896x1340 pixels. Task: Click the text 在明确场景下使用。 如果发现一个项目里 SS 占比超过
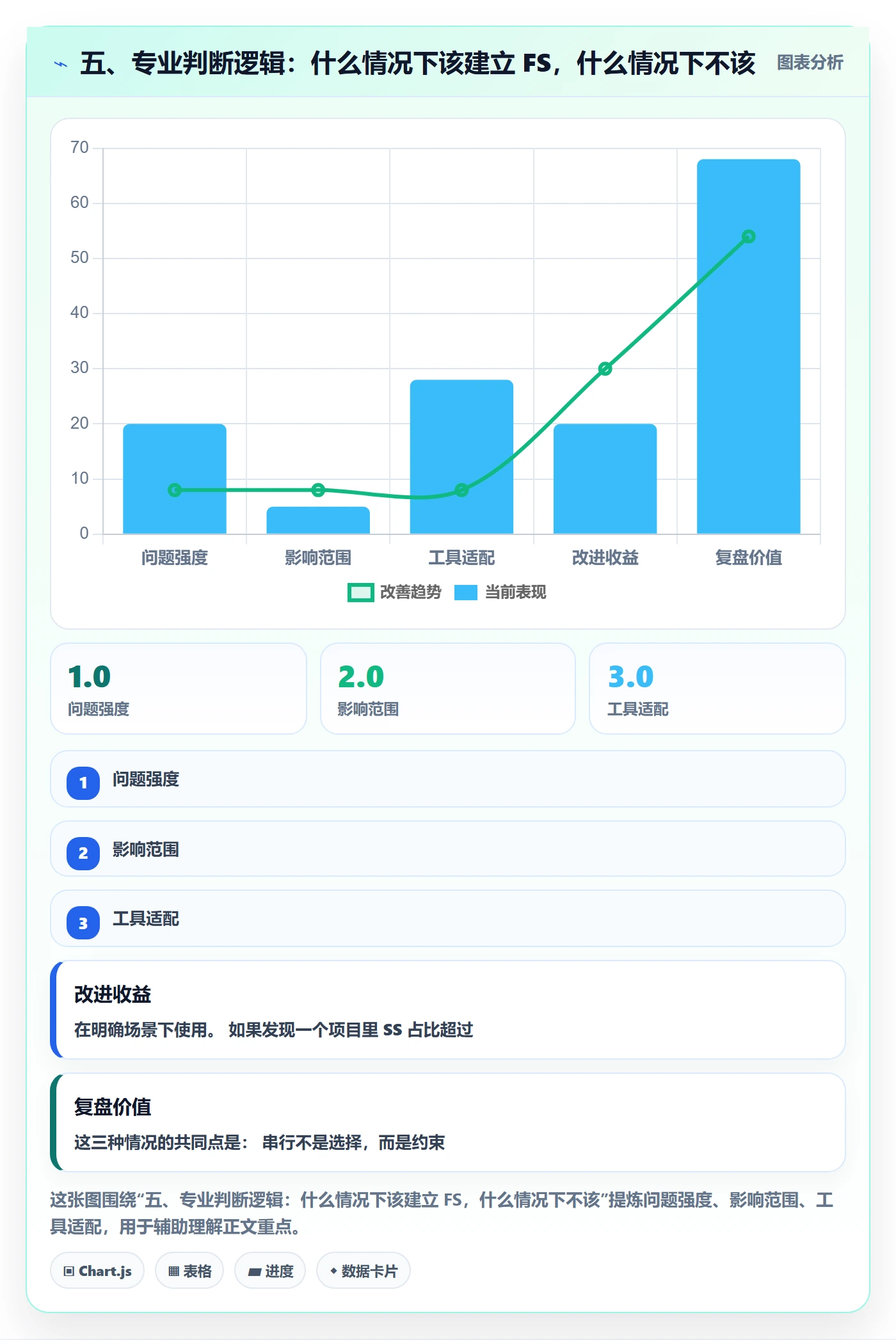point(274,1030)
